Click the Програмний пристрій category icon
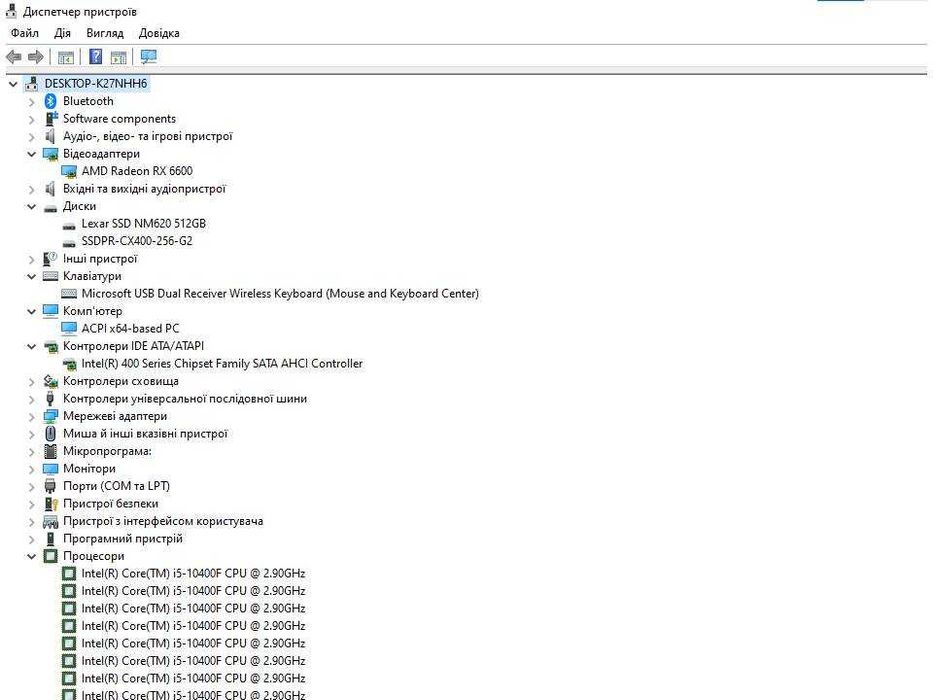Image resolution: width=933 pixels, height=700 pixels. tap(51, 539)
